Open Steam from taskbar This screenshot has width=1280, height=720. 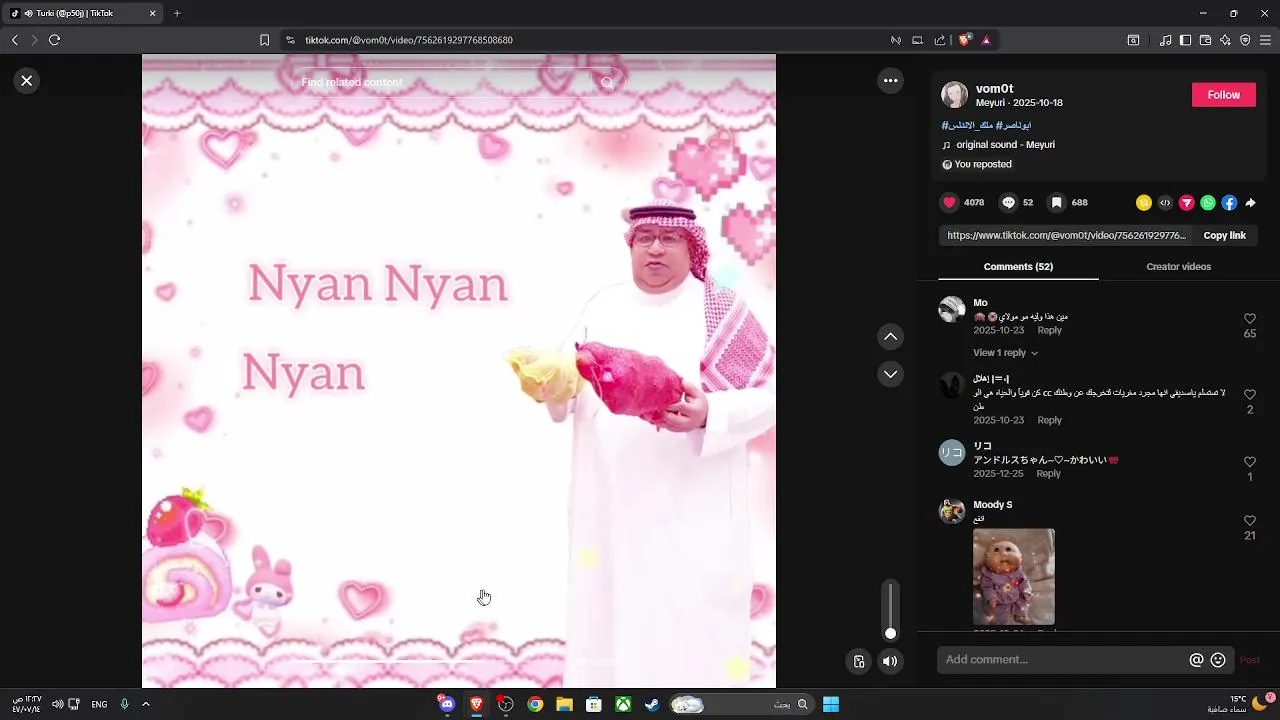tap(652, 705)
